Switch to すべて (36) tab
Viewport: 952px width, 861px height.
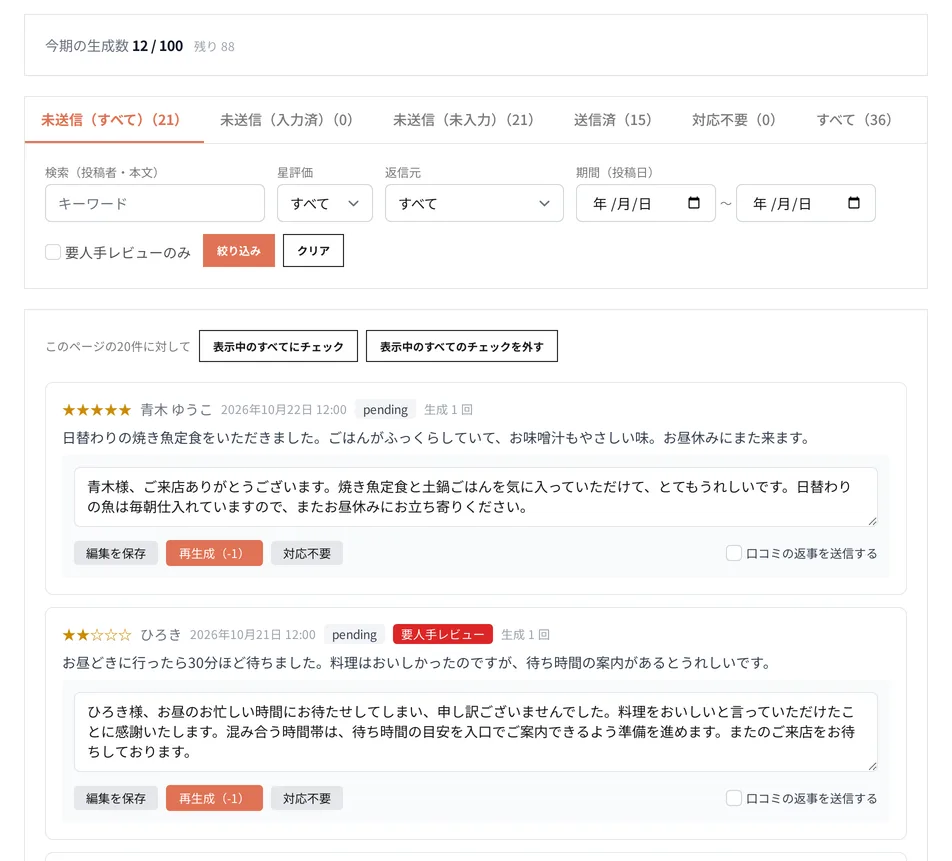pyautogui.click(x=854, y=120)
